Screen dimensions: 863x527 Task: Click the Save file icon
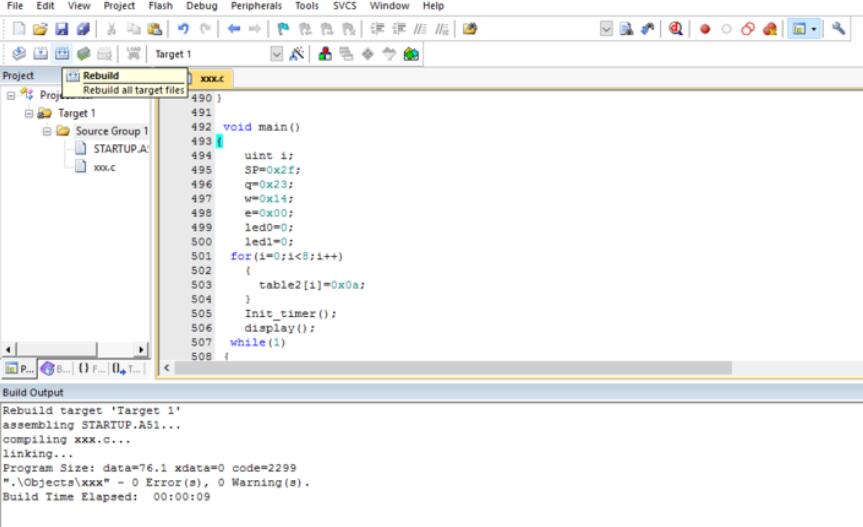[x=62, y=29]
